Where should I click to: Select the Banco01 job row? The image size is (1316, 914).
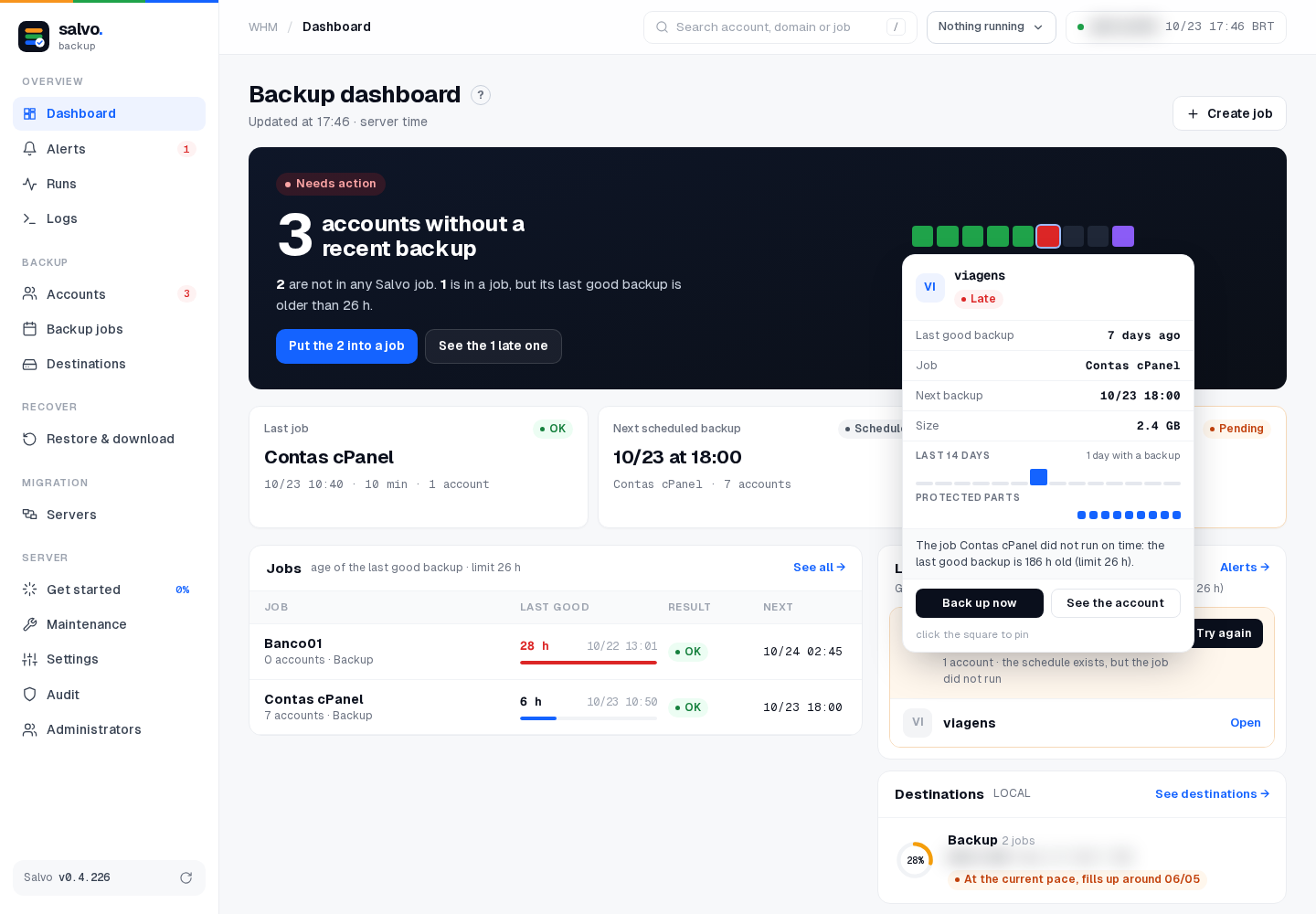click(556, 652)
